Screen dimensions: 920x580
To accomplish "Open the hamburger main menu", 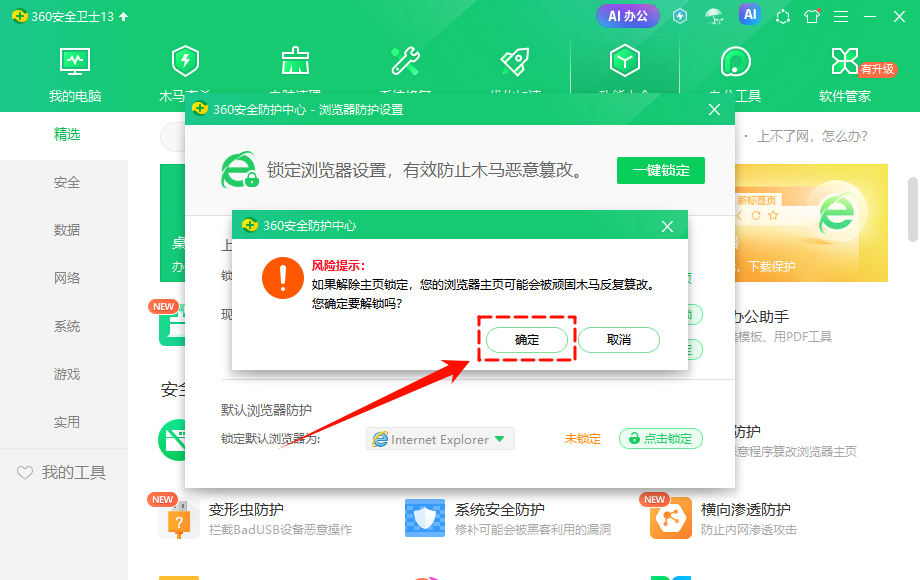I will (x=840, y=16).
